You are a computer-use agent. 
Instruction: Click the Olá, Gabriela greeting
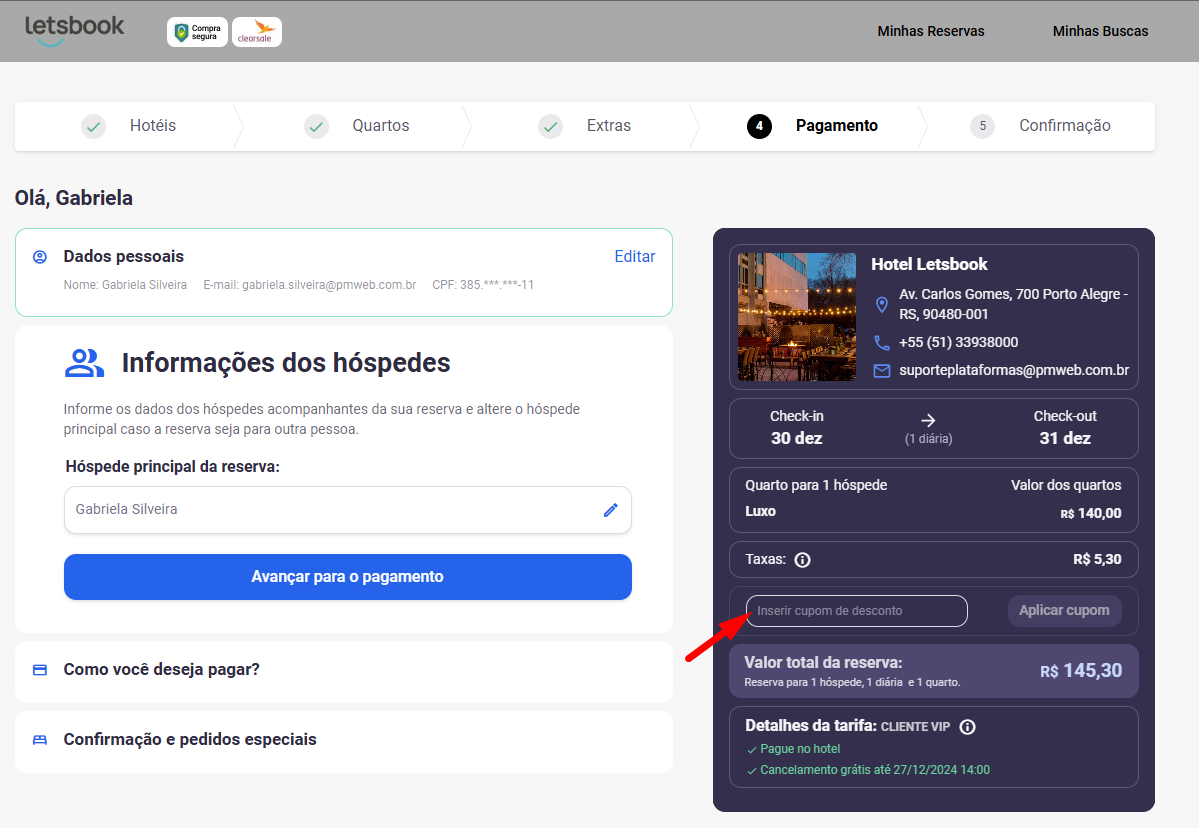pyautogui.click(x=73, y=198)
